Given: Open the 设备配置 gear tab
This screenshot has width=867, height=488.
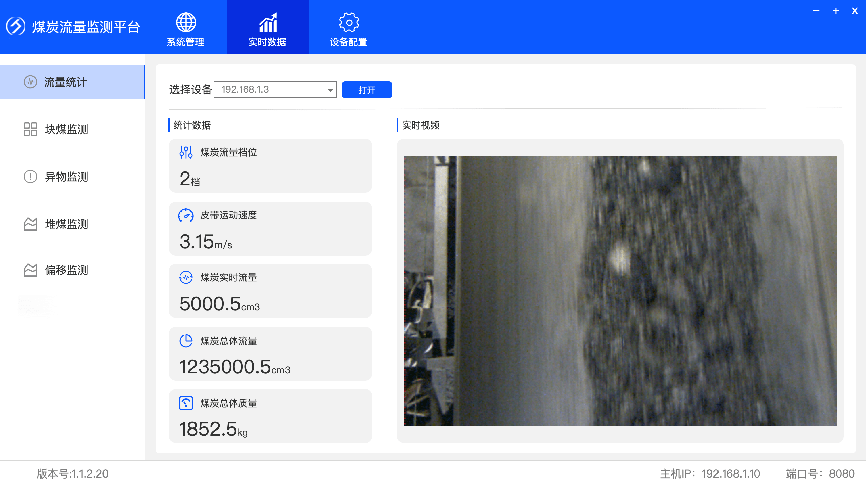Looking at the screenshot, I should point(348,28).
